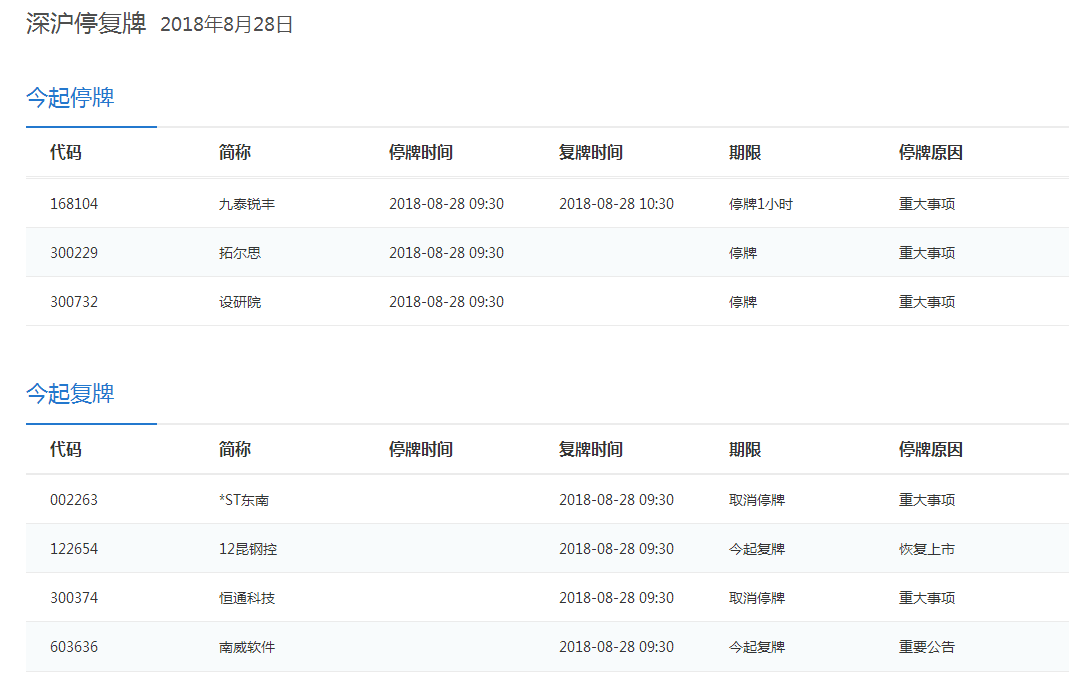Open stock 拓尔思 entry
This screenshot has width=1069, height=673.
coord(240,253)
